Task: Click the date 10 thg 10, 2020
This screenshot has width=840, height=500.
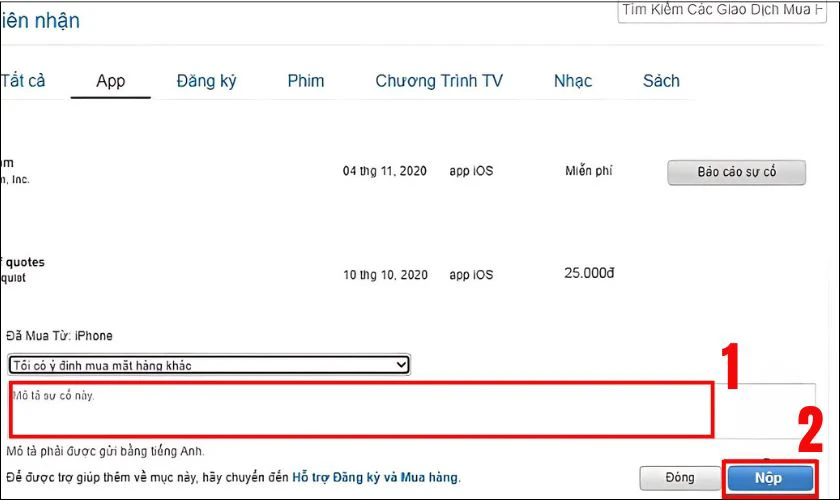Action: pos(385,275)
